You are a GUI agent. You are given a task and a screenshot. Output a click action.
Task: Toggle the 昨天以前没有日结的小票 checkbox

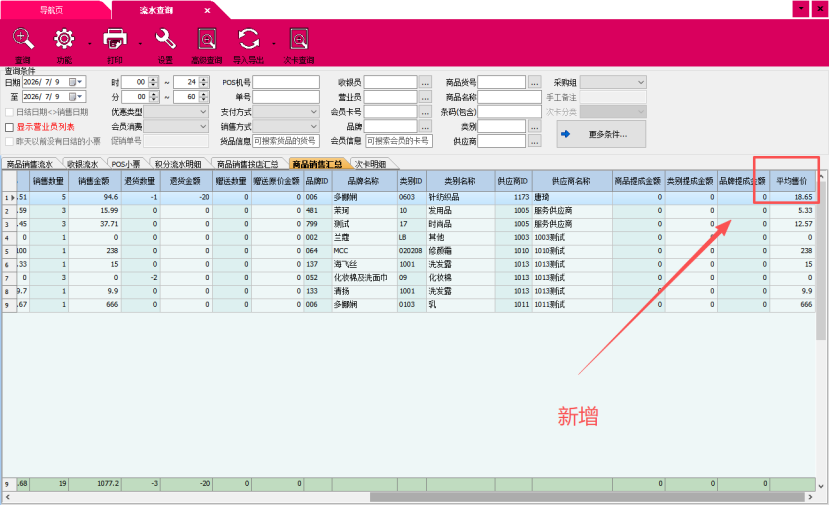click(x=10, y=141)
